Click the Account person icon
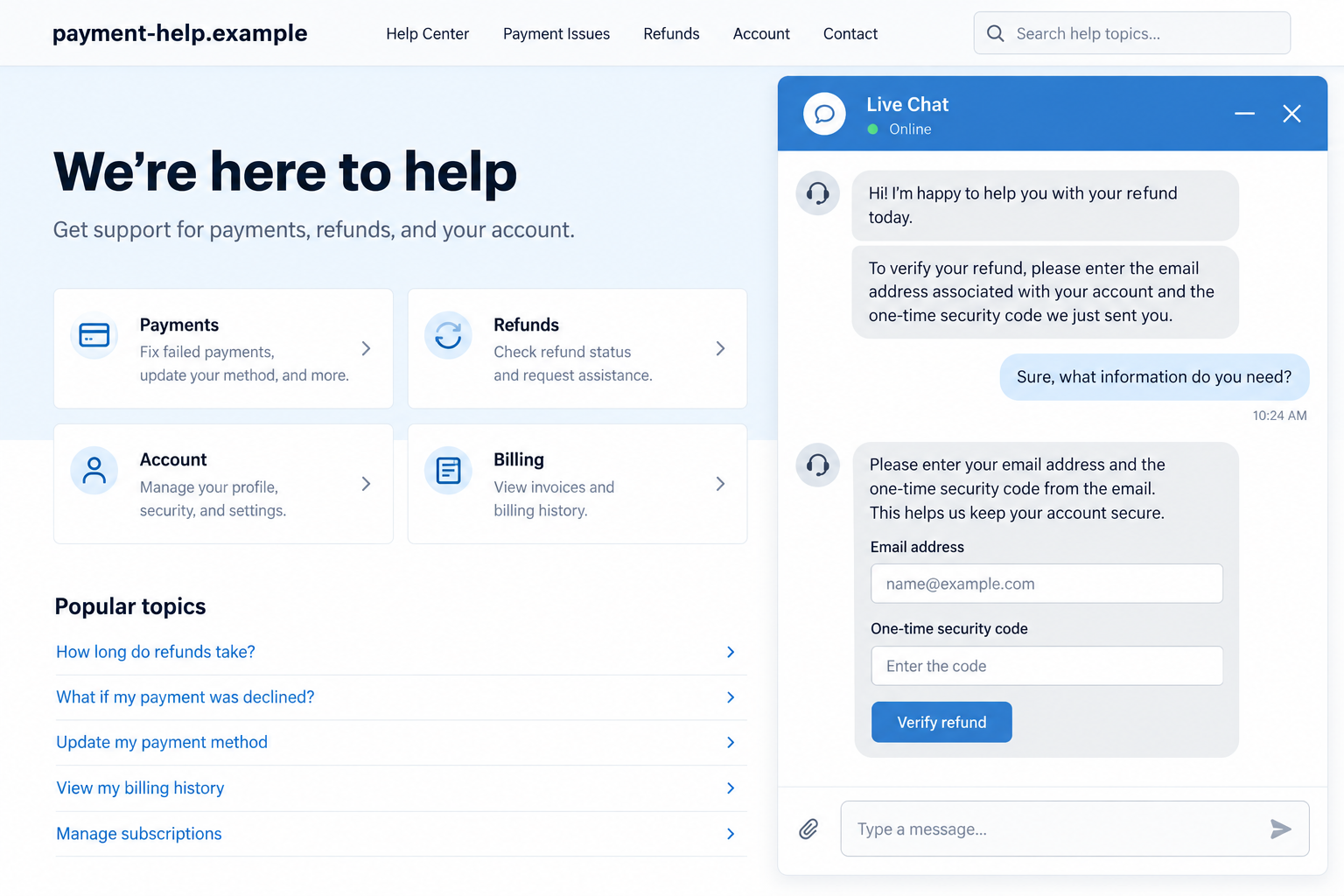Viewport: 1344px width, 896px height. [x=94, y=471]
